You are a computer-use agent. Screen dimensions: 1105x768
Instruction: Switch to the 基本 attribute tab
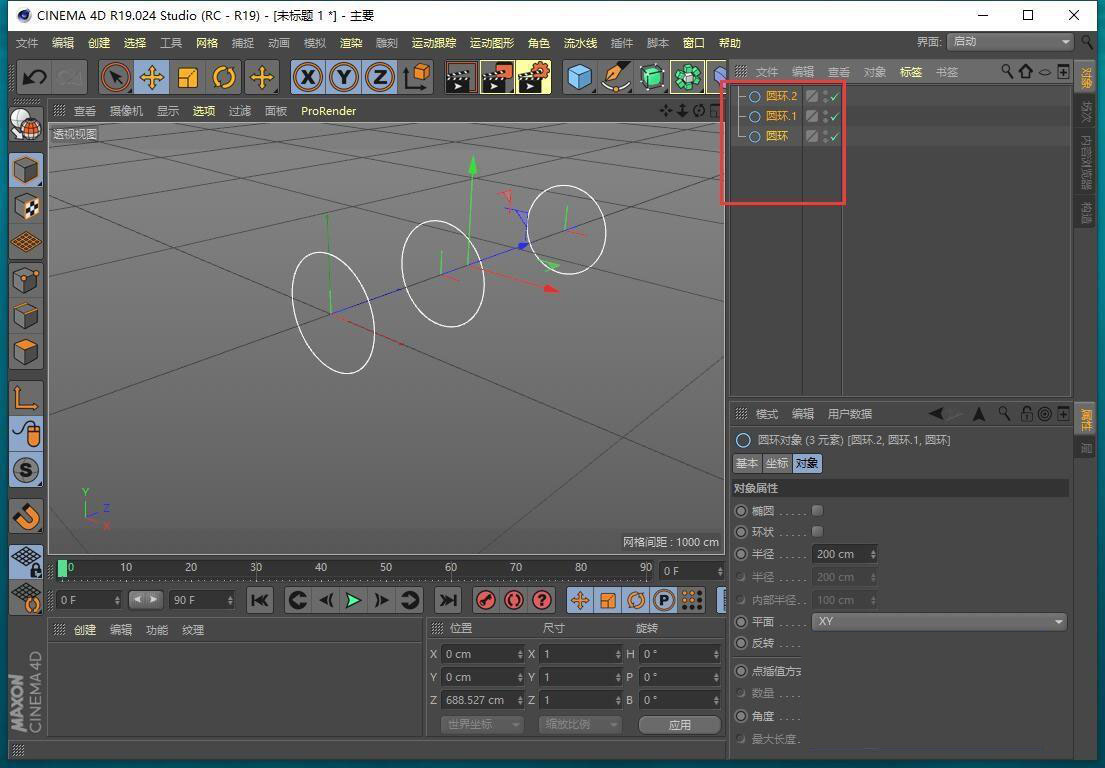(x=747, y=463)
